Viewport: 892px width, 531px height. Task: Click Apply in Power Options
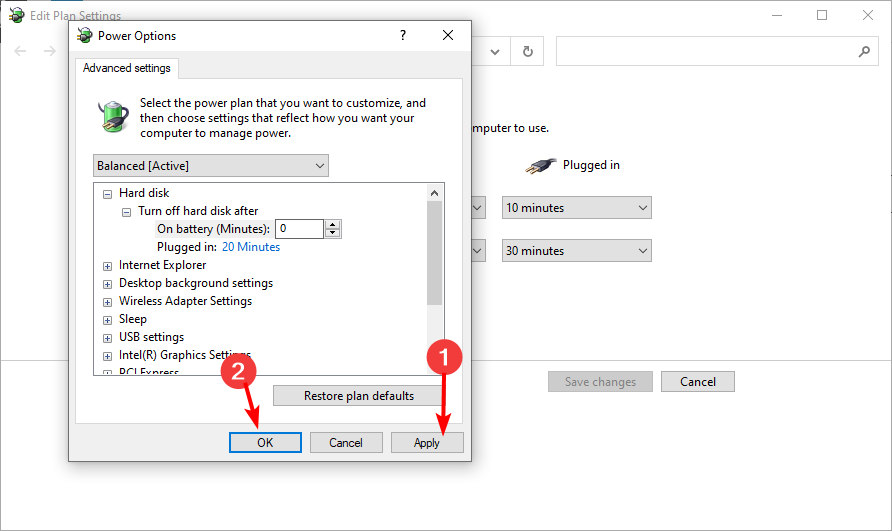click(427, 443)
